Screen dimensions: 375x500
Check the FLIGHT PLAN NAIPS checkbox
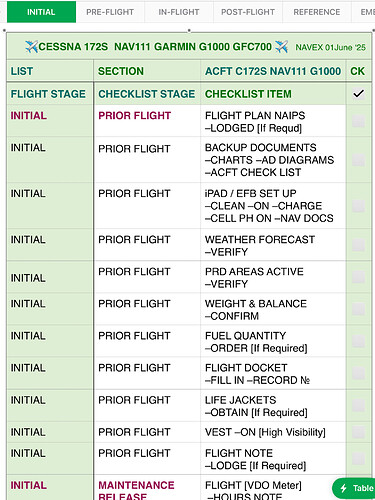[x=358, y=121]
